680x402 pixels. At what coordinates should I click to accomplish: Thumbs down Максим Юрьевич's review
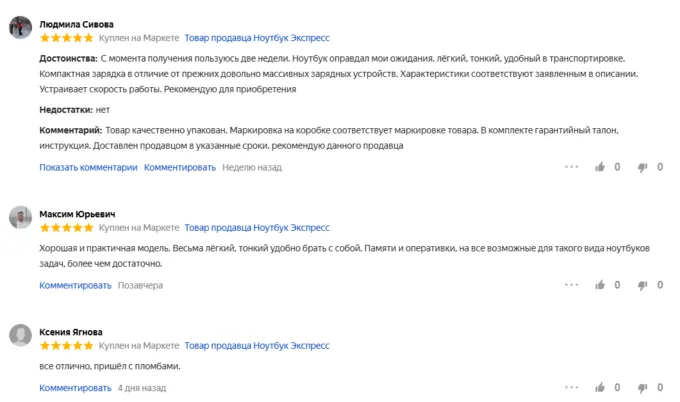(643, 286)
